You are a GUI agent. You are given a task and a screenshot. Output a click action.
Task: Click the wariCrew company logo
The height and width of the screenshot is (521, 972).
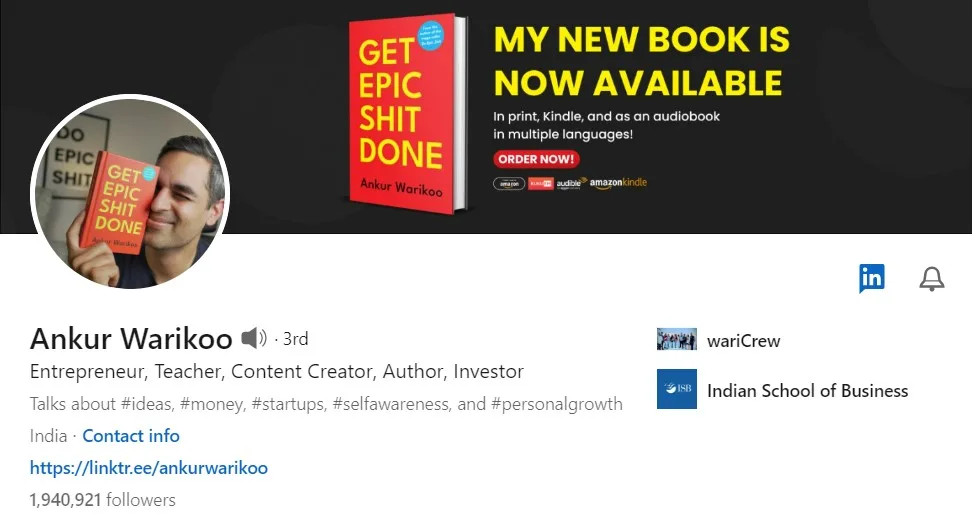click(x=676, y=339)
